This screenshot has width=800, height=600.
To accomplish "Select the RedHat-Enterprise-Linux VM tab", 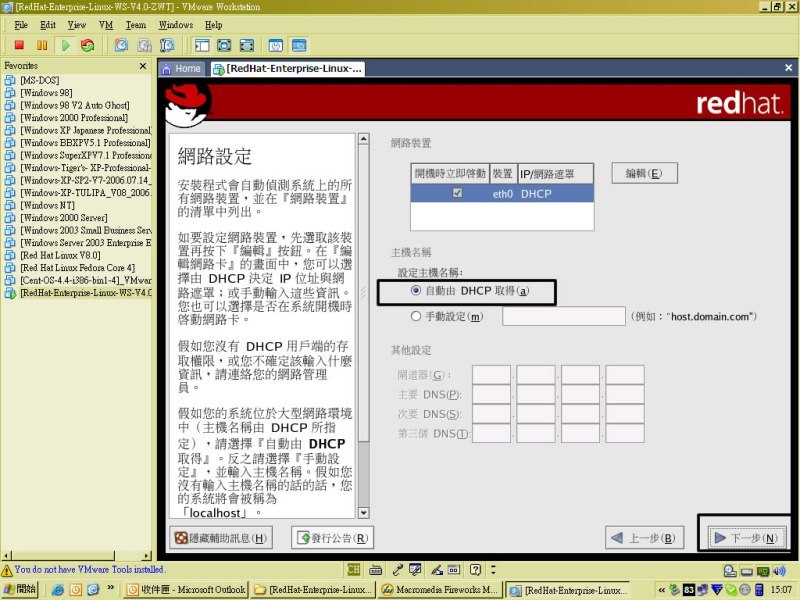I will tap(288, 68).
